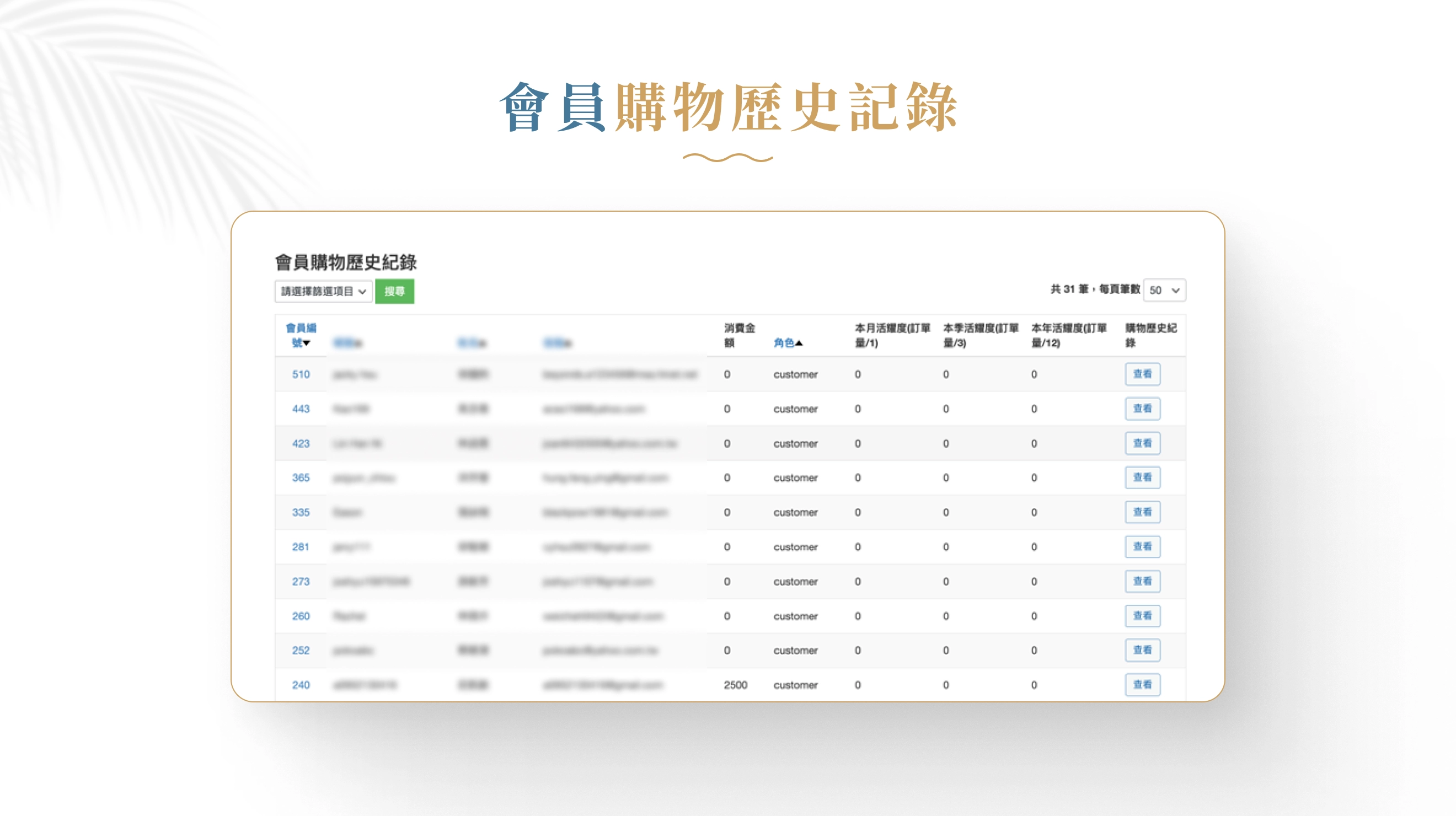This screenshot has height=816, width=1456.
Task: Open member number 260 link
Action: (301, 616)
